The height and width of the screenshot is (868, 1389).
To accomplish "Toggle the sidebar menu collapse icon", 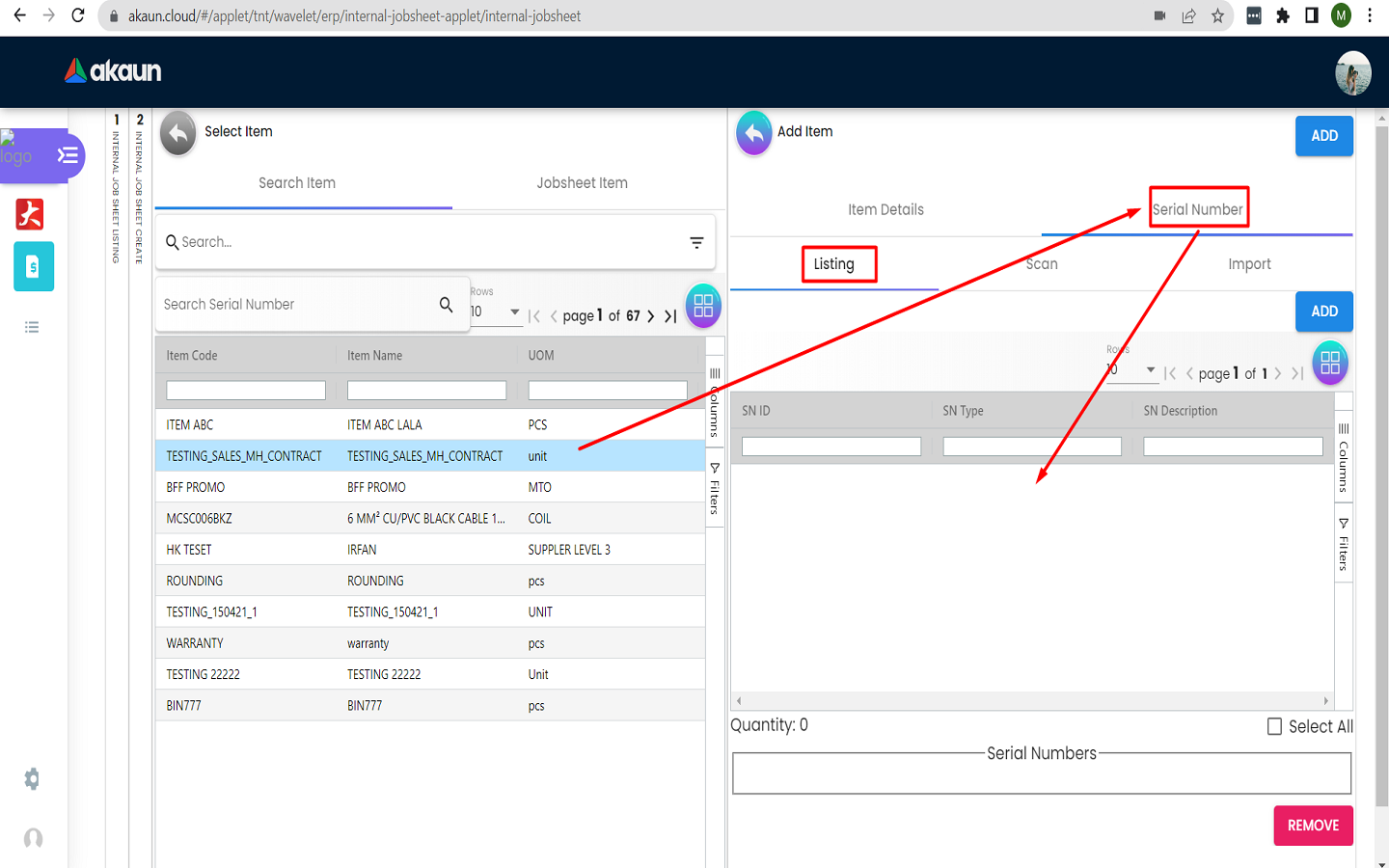I will [68, 155].
